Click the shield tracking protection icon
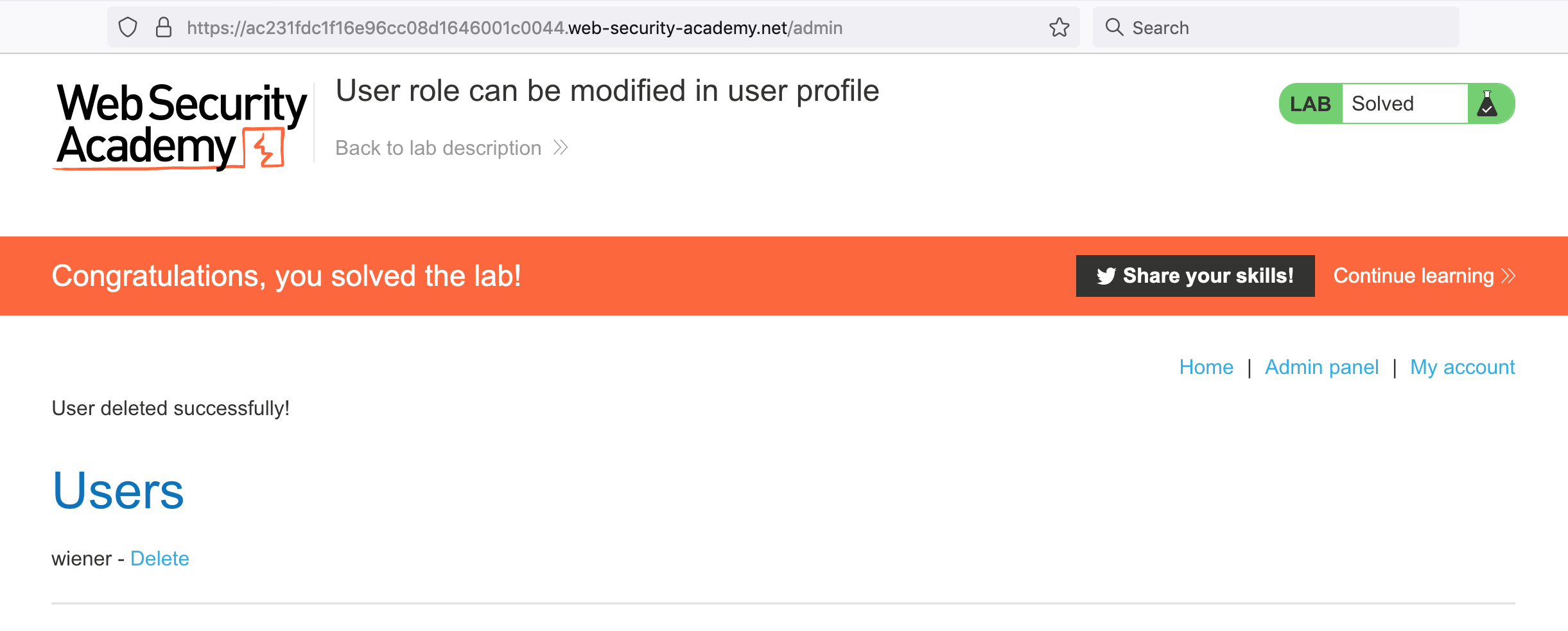The image size is (1568, 631). (128, 28)
